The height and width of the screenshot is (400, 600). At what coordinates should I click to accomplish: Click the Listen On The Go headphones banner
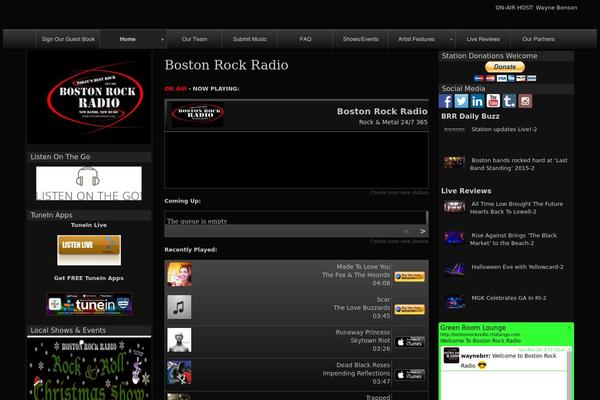coord(89,183)
